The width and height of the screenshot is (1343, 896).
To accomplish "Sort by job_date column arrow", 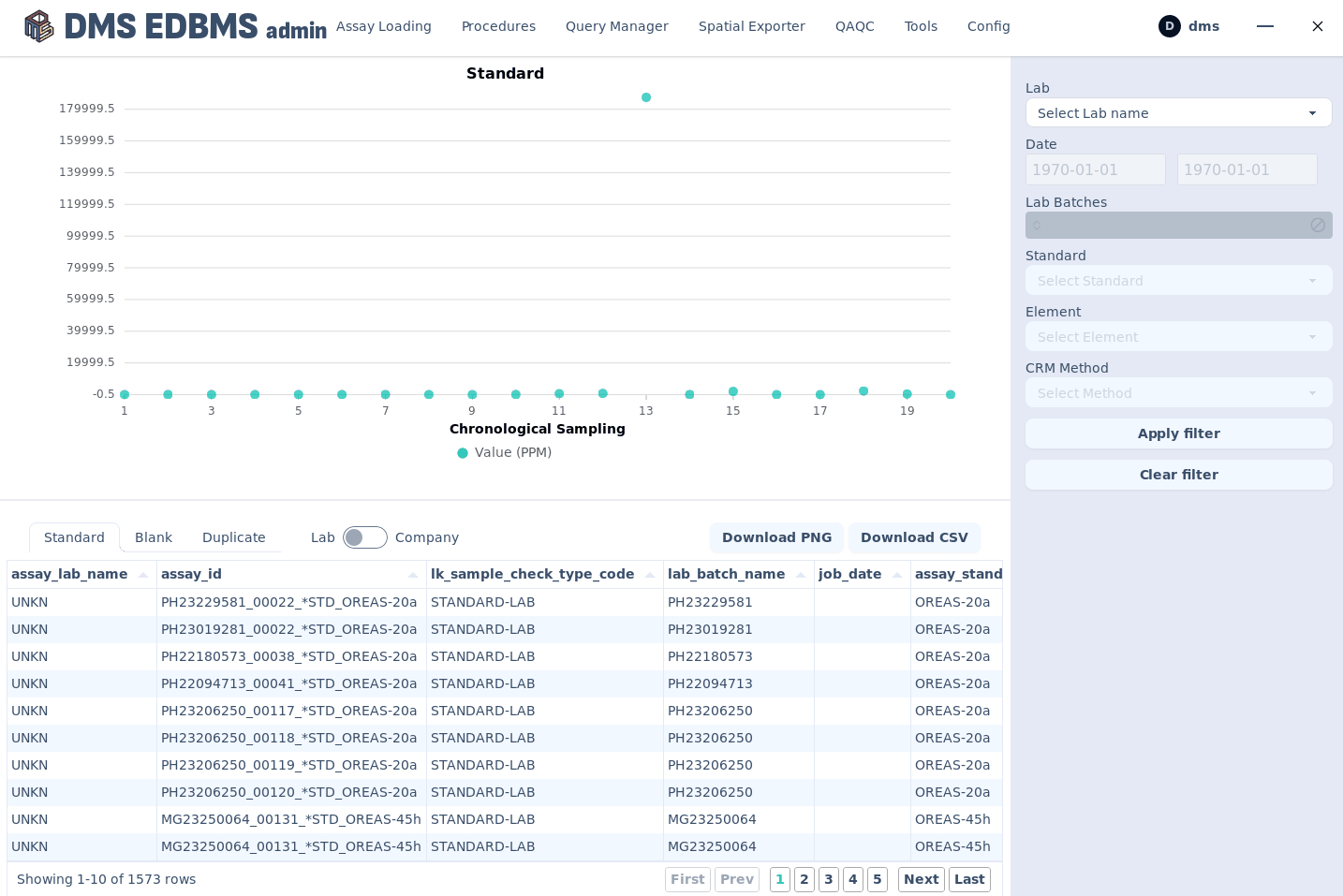I will coord(897,575).
